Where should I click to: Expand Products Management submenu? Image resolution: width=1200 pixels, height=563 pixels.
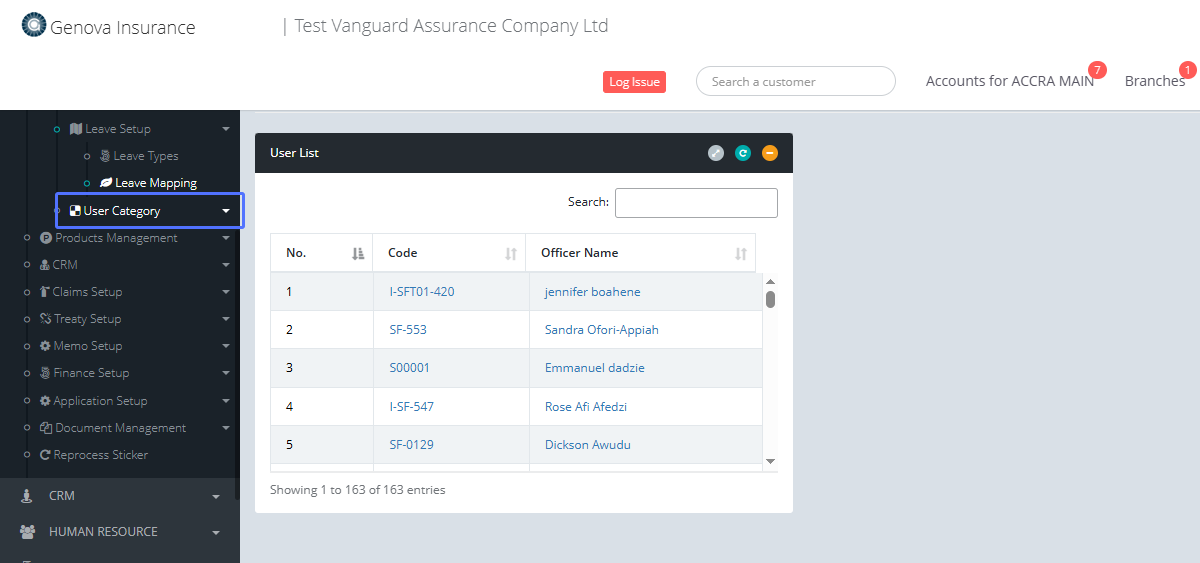226,238
